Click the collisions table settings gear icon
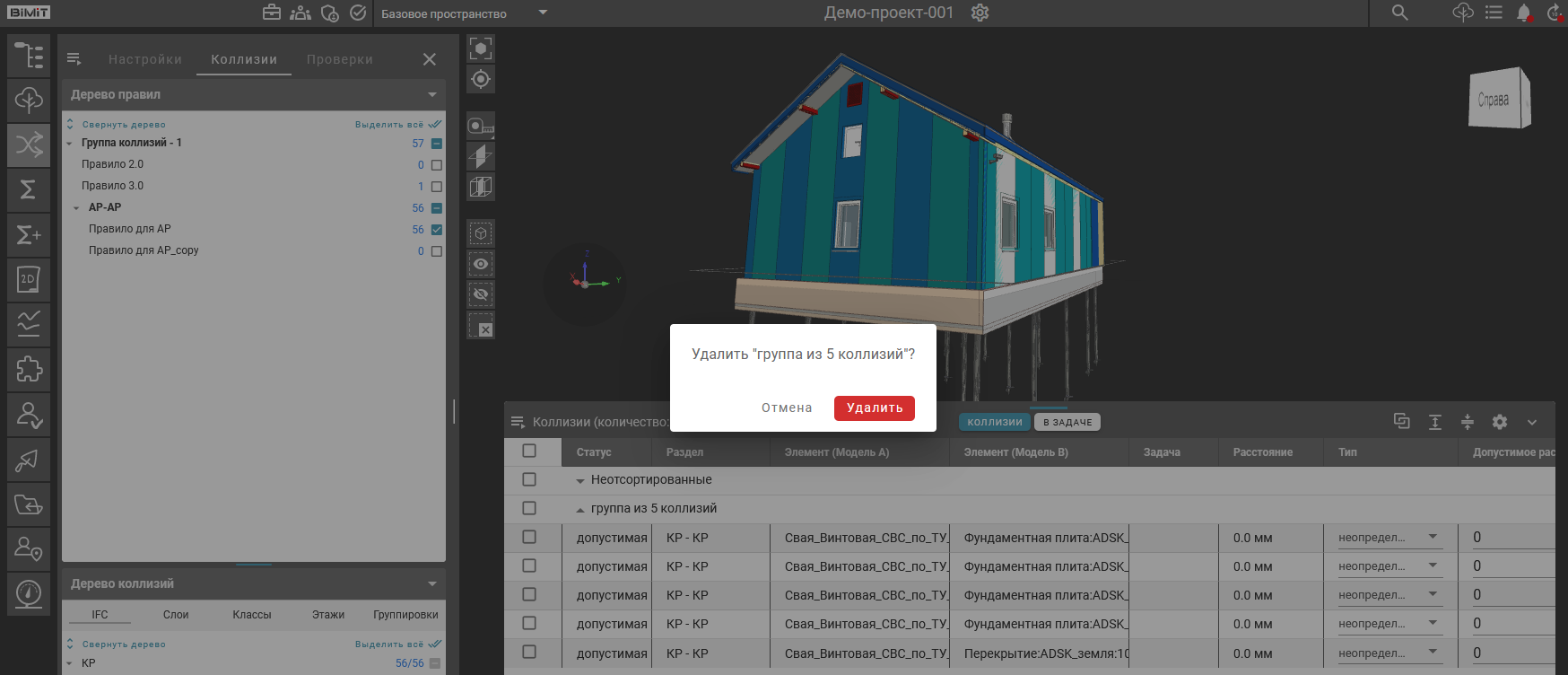 click(x=1499, y=422)
